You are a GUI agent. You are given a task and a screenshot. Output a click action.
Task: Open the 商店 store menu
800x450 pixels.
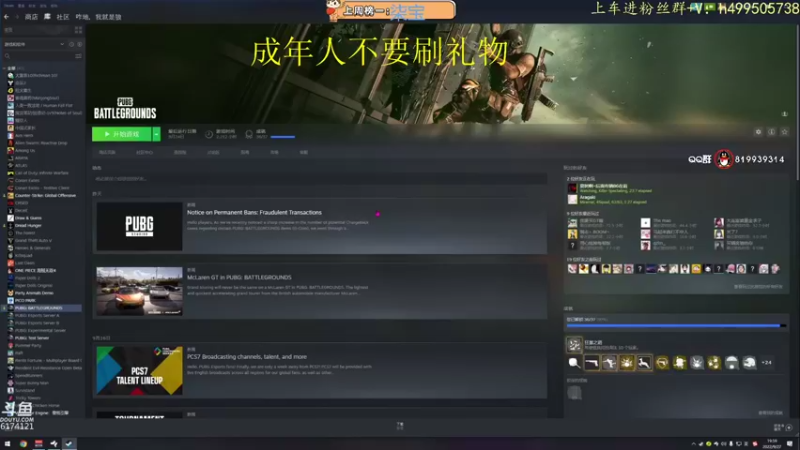tap(31, 17)
